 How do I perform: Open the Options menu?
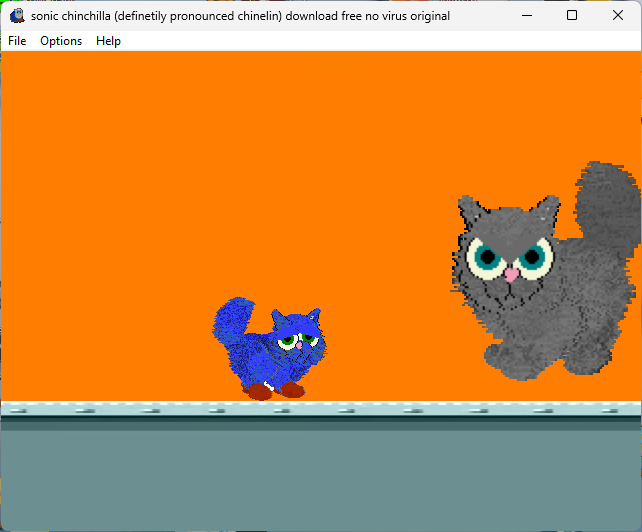(x=61, y=41)
